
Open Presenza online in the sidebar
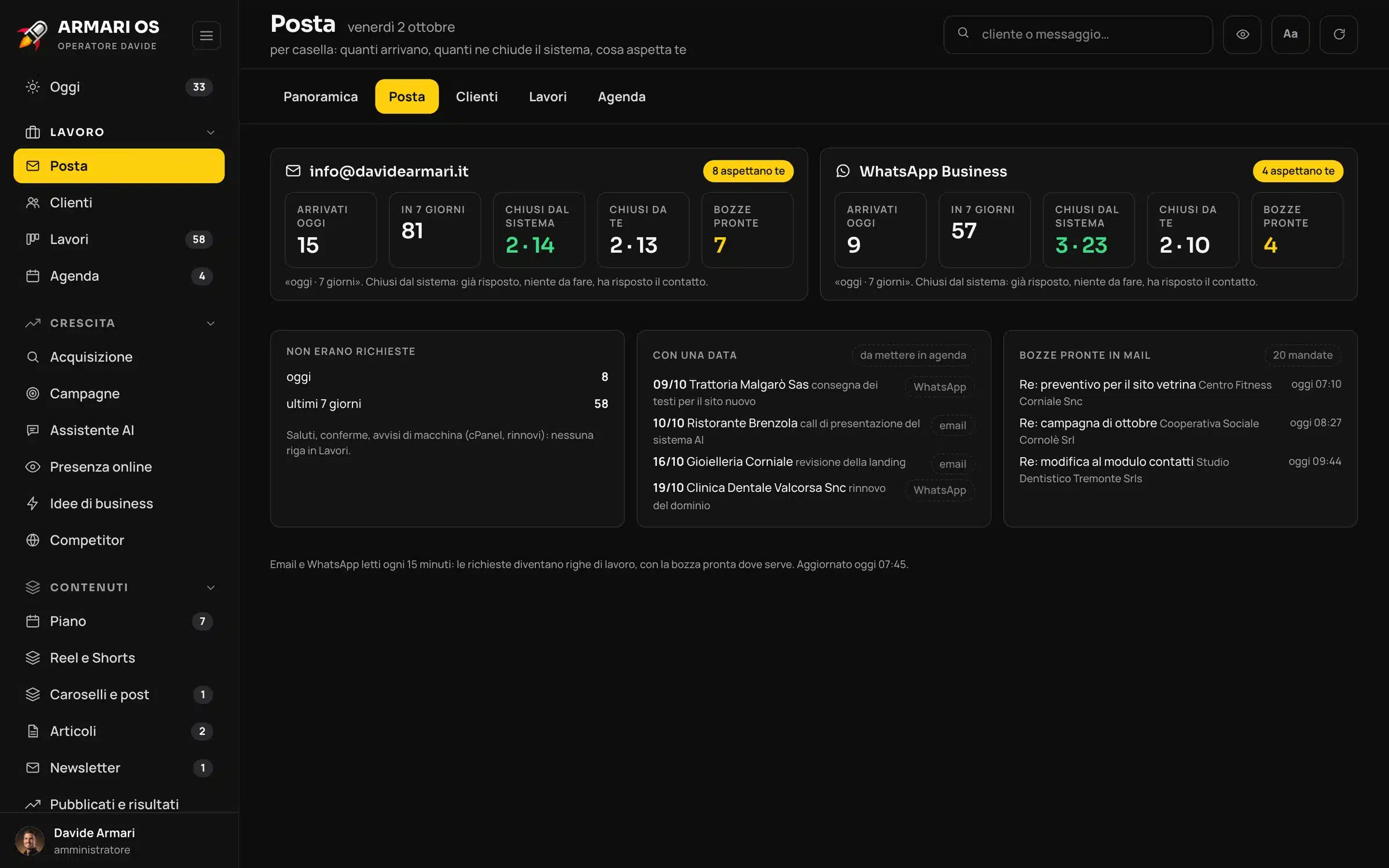tap(119, 467)
